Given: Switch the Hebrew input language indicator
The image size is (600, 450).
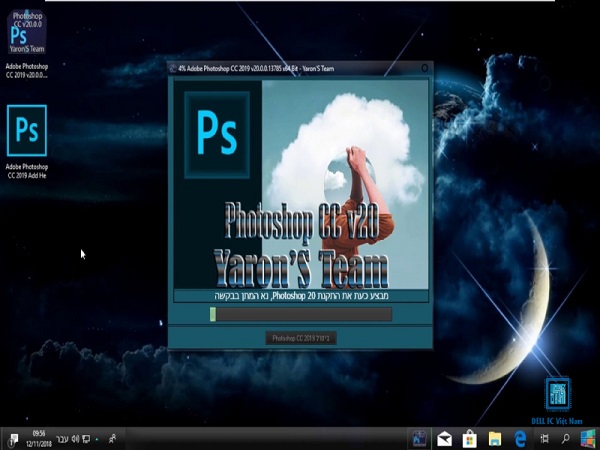Looking at the screenshot, I should tap(62, 439).
